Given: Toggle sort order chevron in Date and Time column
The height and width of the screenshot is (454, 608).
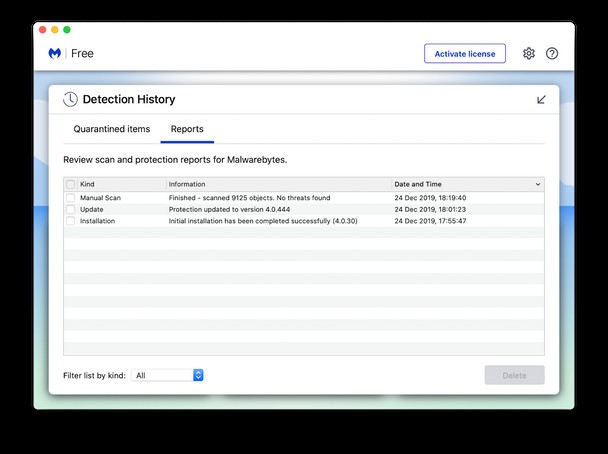Looking at the screenshot, I should (x=538, y=185).
